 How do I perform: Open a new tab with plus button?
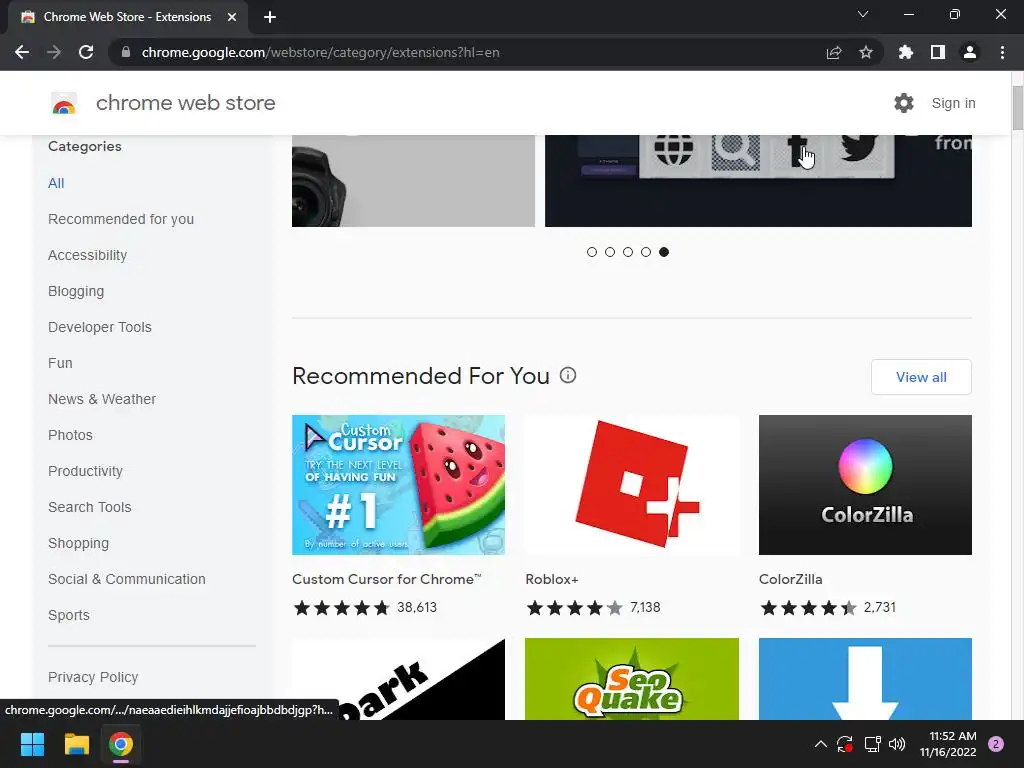coord(270,17)
